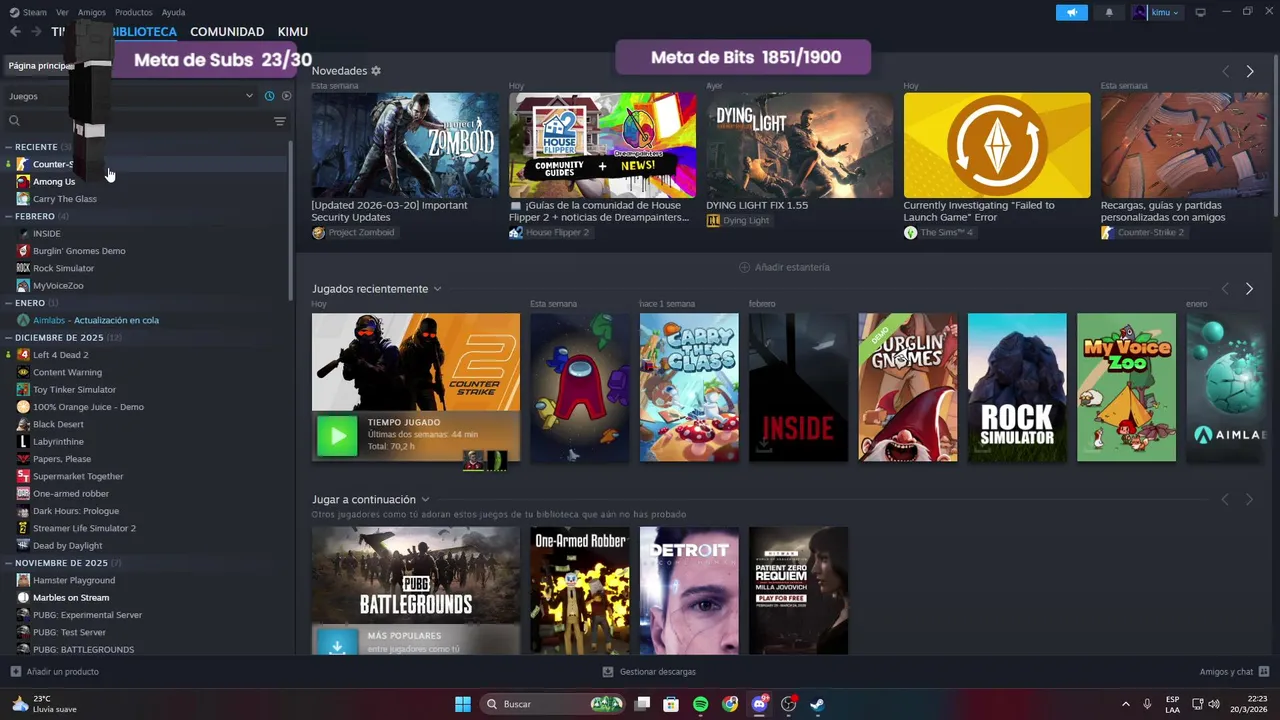Click Gestionar descargas
This screenshot has width=1280, height=720.
tap(658, 672)
